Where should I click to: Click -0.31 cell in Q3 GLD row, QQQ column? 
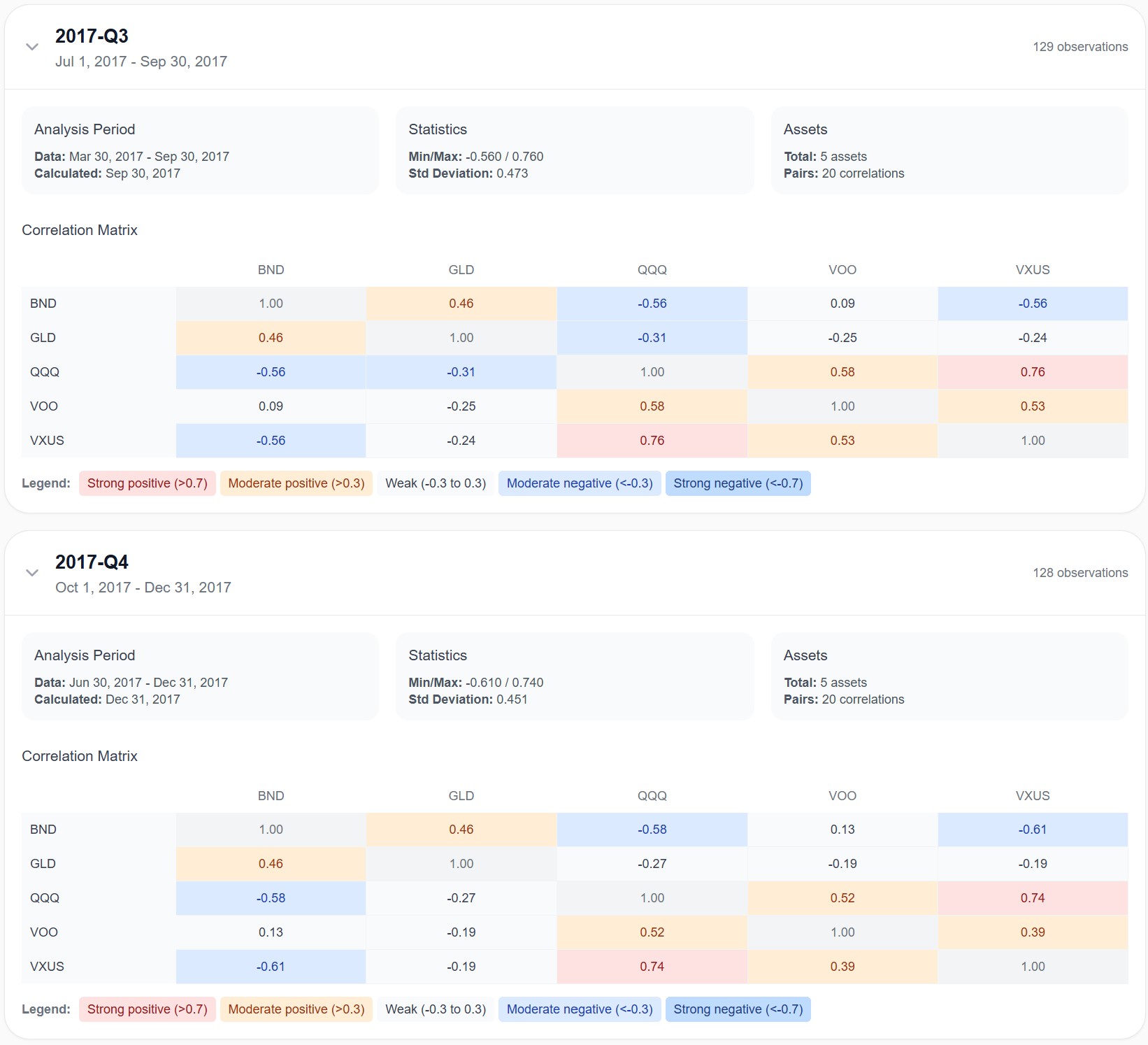(652, 338)
